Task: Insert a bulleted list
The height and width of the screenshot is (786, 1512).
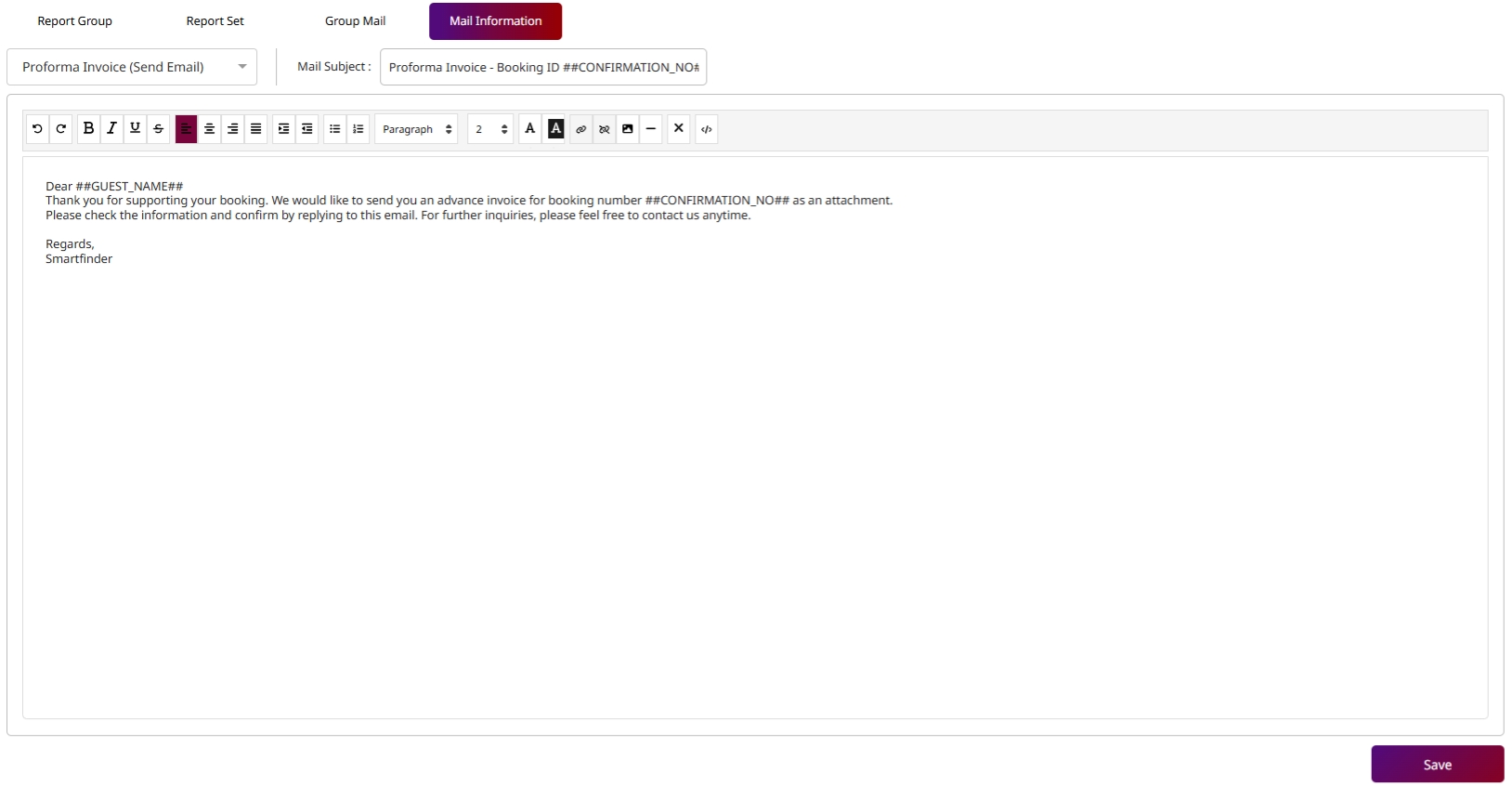Action: [x=334, y=129]
